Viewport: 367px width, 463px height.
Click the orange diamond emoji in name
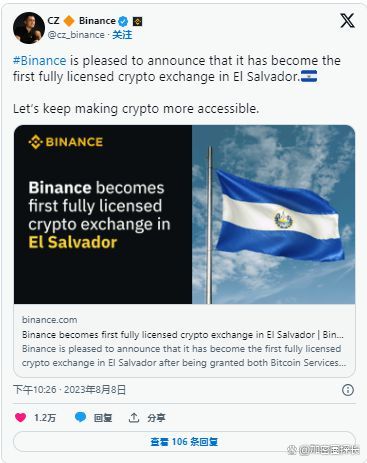tap(69, 21)
